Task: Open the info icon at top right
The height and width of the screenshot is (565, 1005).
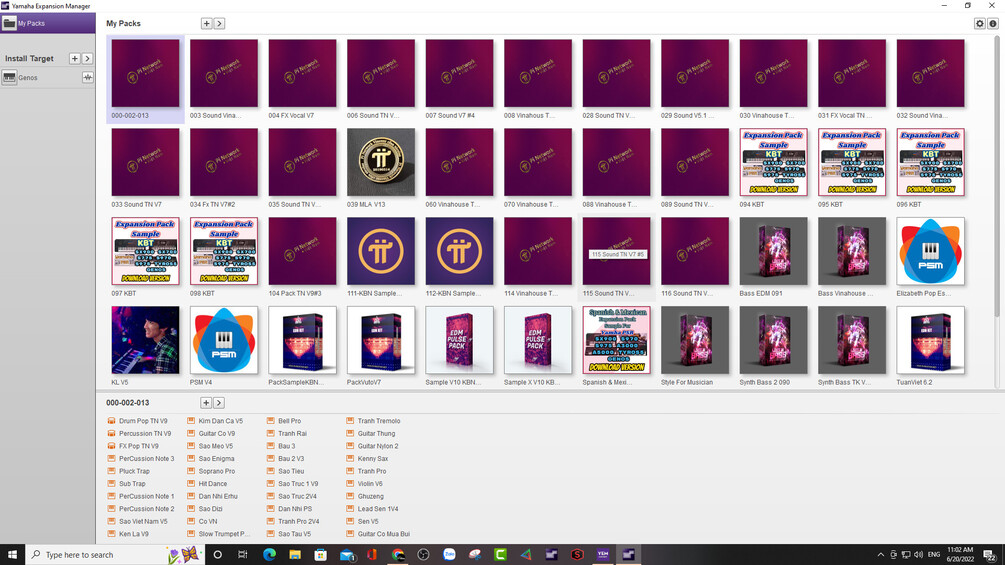Action: (992, 23)
